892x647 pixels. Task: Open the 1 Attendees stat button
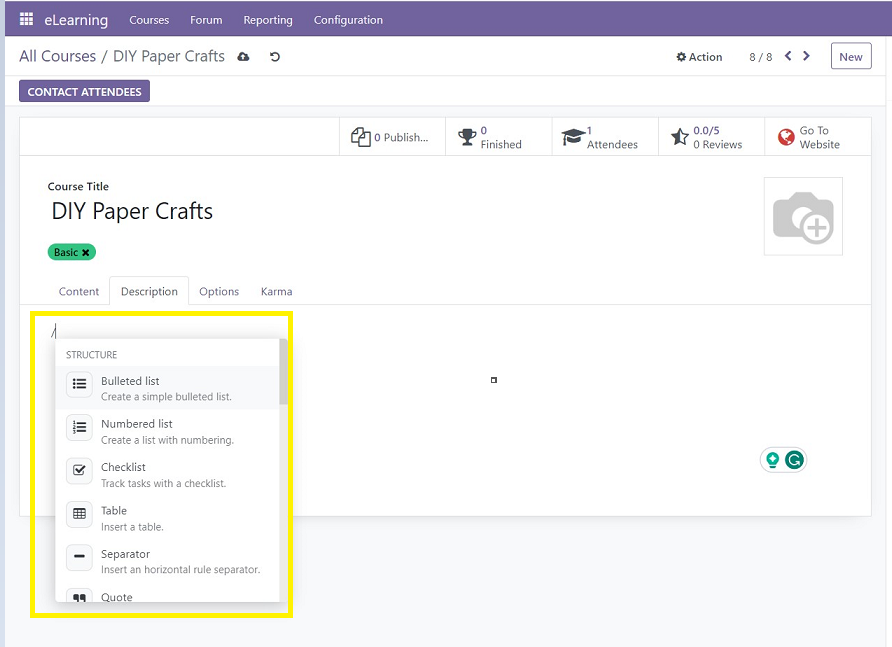(605, 137)
